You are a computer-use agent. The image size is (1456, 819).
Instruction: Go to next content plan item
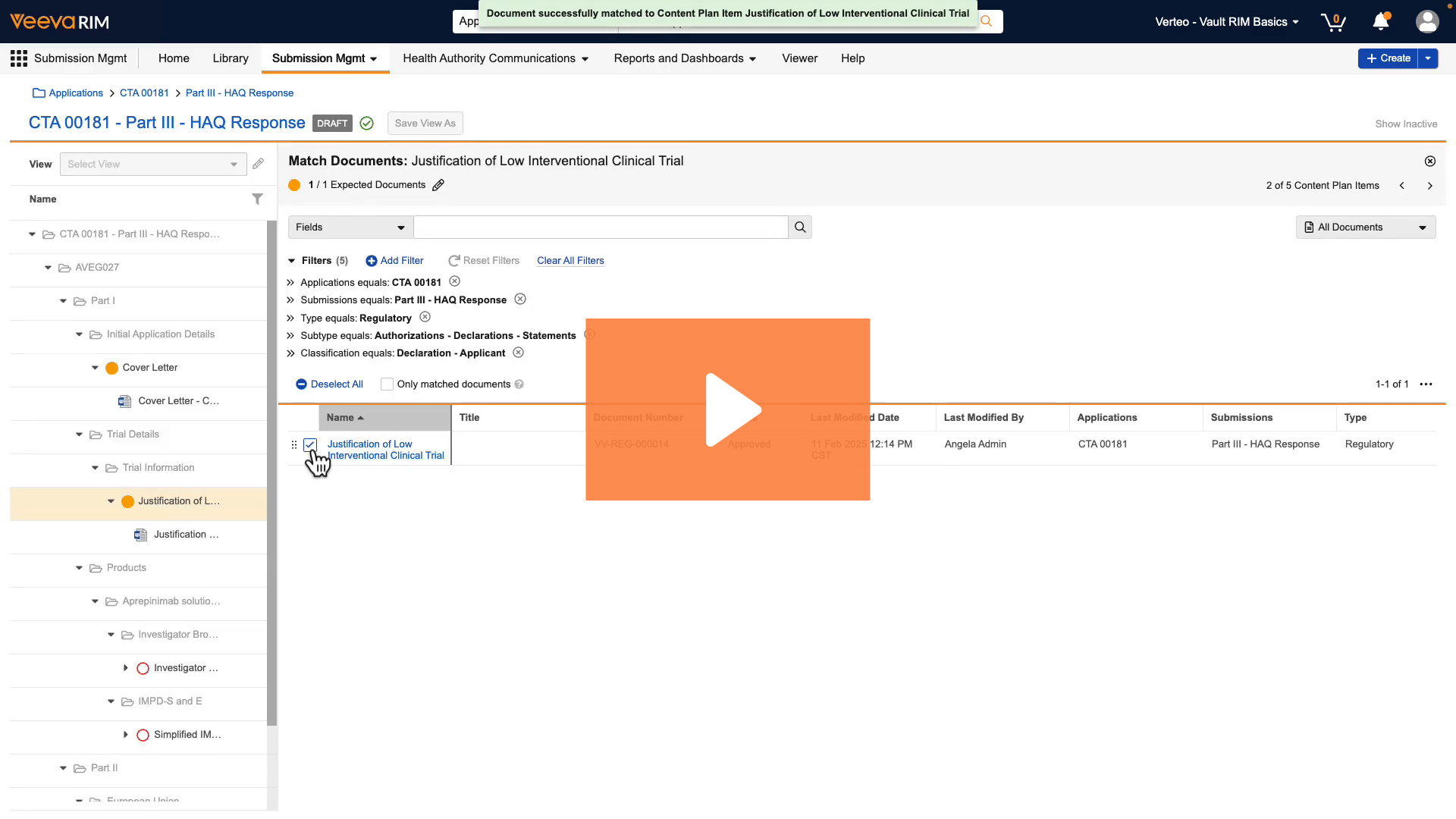(x=1429, y=186)
